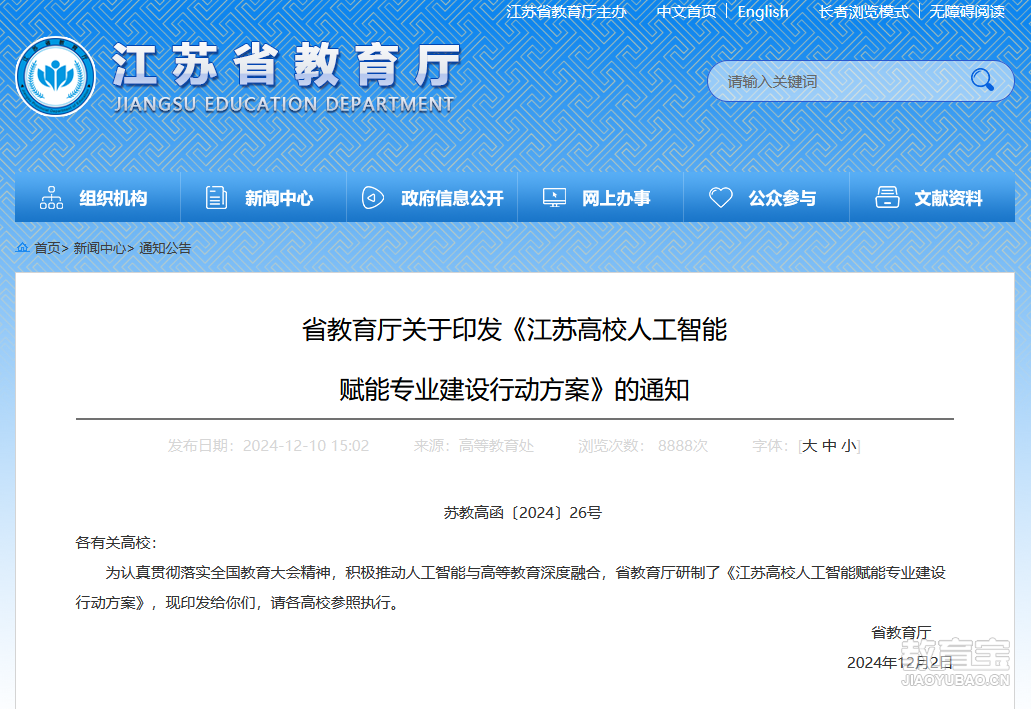Click the magnifier search icon
Screen dimensions: 1031x709
pos(982,80)
